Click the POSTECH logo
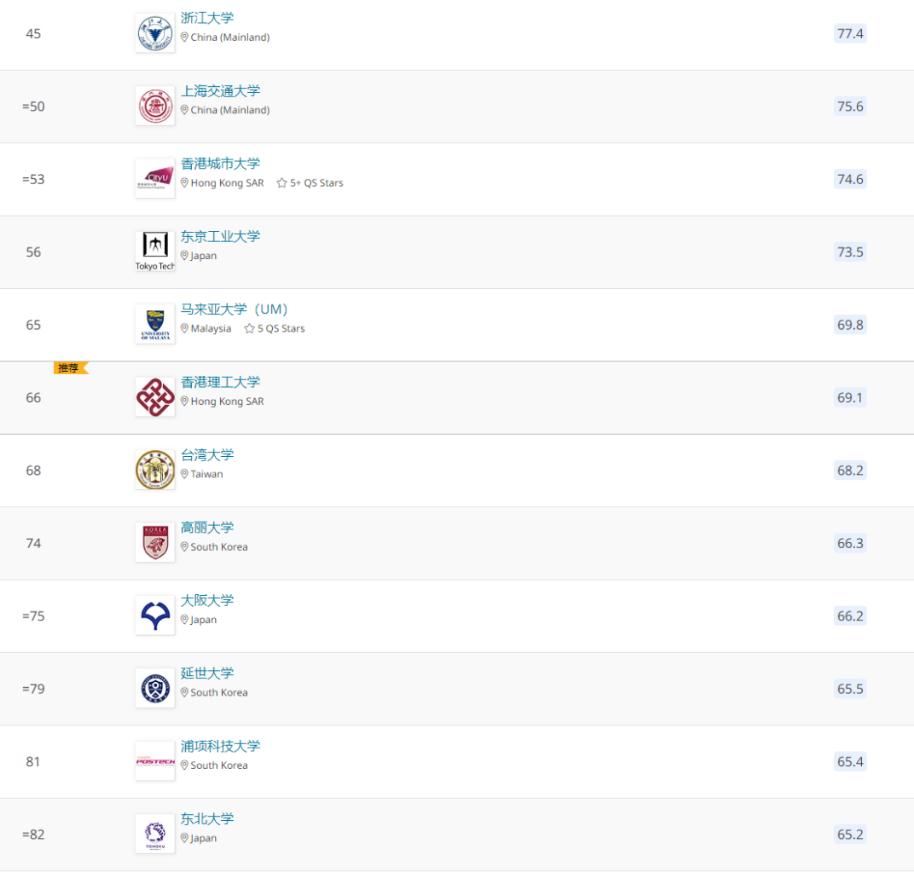The image size is (914, 873). click(x=155, y=762)
